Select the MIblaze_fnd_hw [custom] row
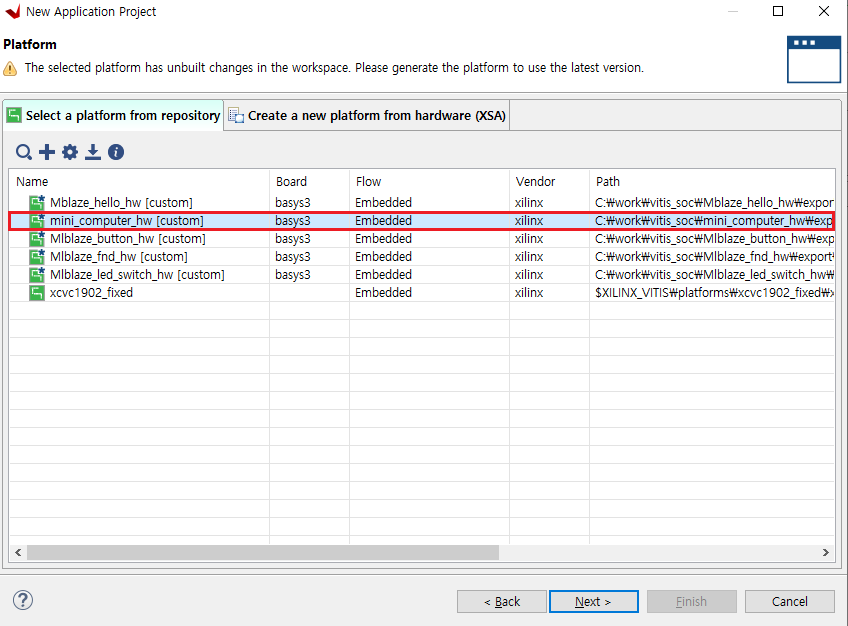 click(x=422, y=256)
